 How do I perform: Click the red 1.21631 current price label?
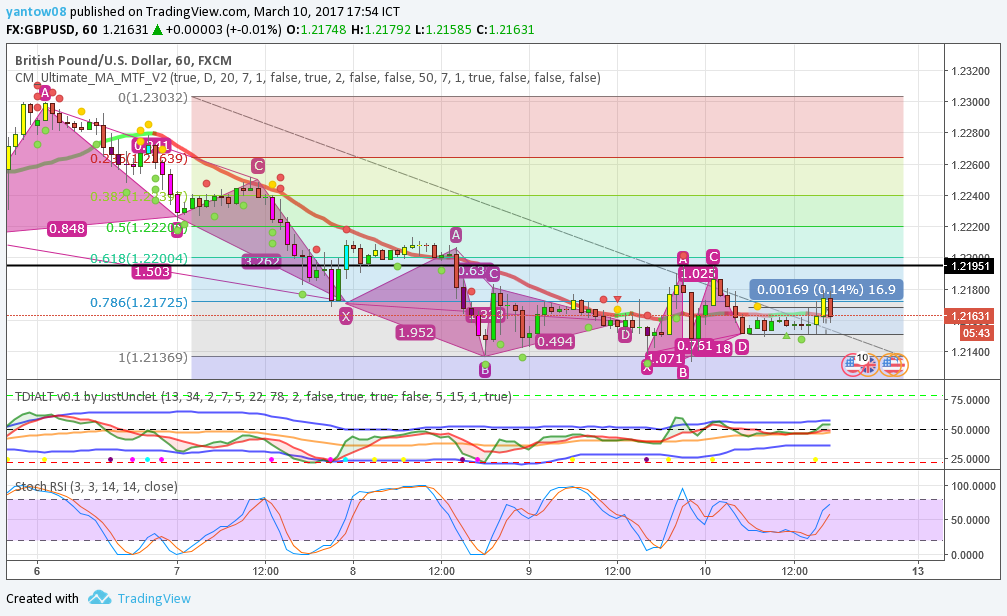click(970, 316)
